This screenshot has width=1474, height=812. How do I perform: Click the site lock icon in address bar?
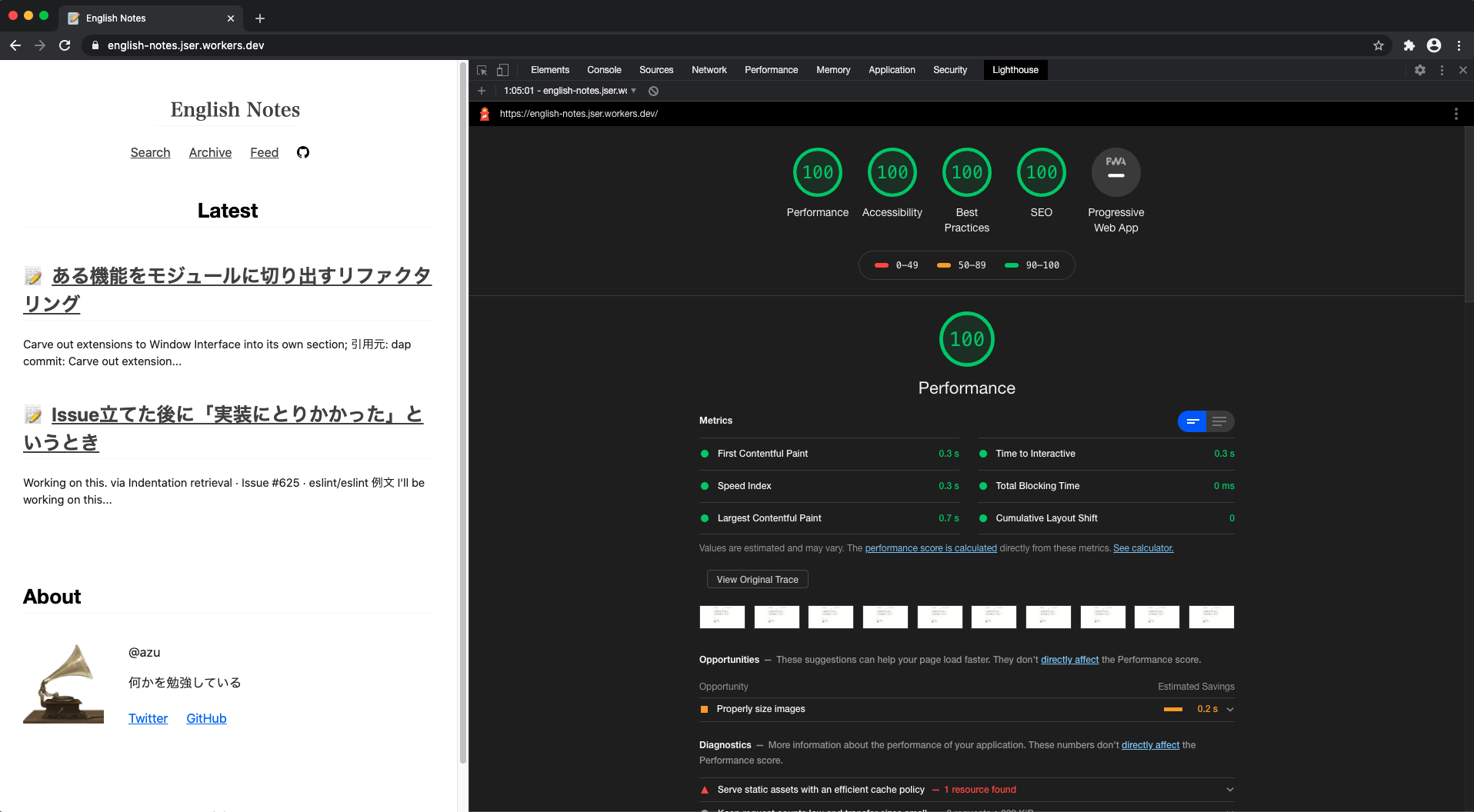tap(95, 45)
